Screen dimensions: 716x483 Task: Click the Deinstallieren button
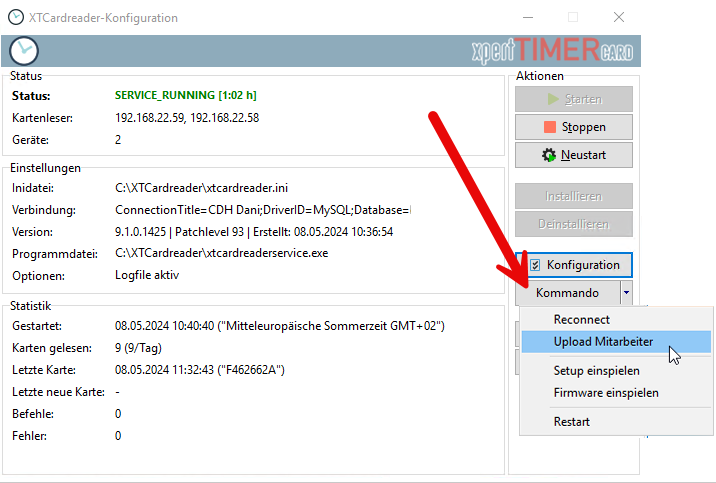[x=573, y=223]
